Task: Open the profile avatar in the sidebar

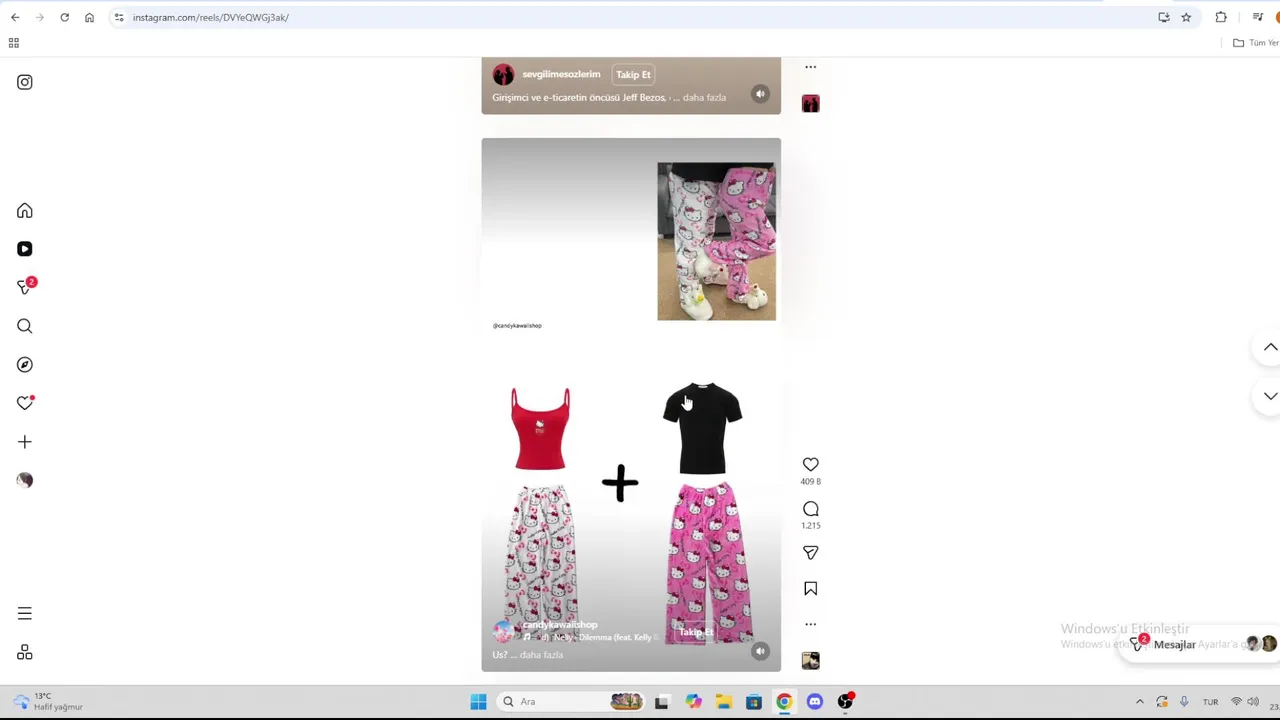Action: pyautogui.click(x=25, y=480)
